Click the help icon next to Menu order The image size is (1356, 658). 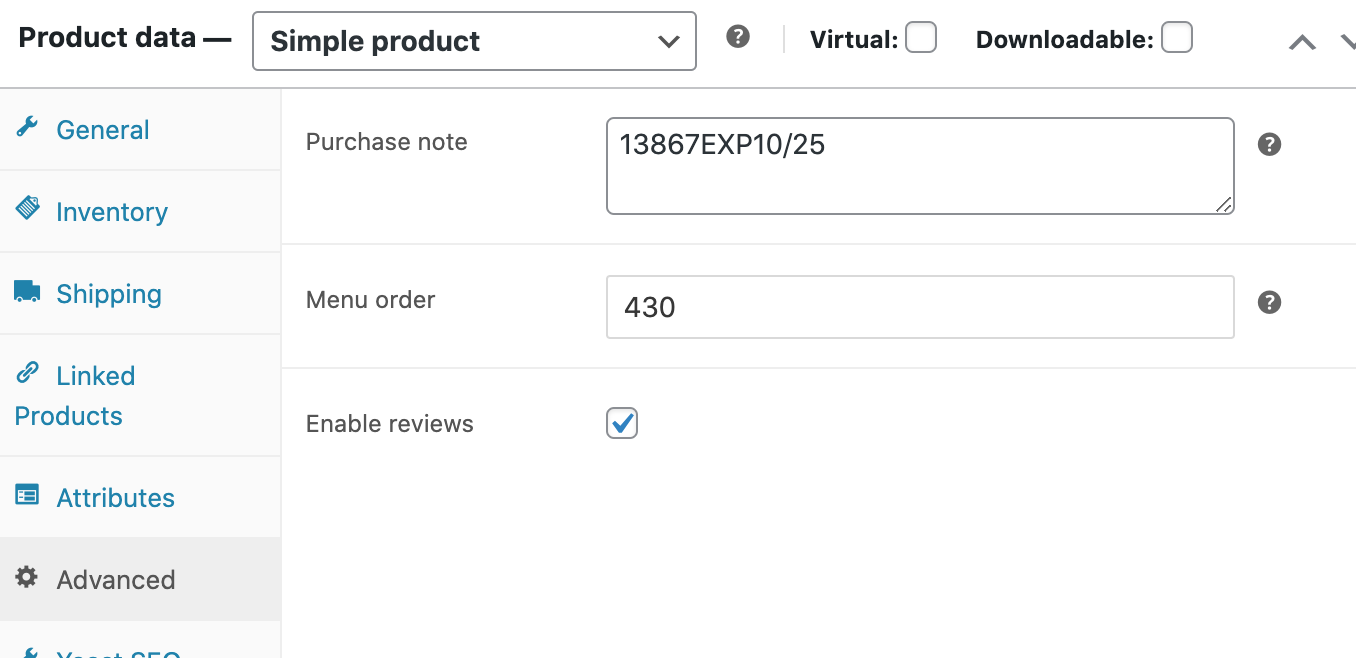[x=1269, y=302]
